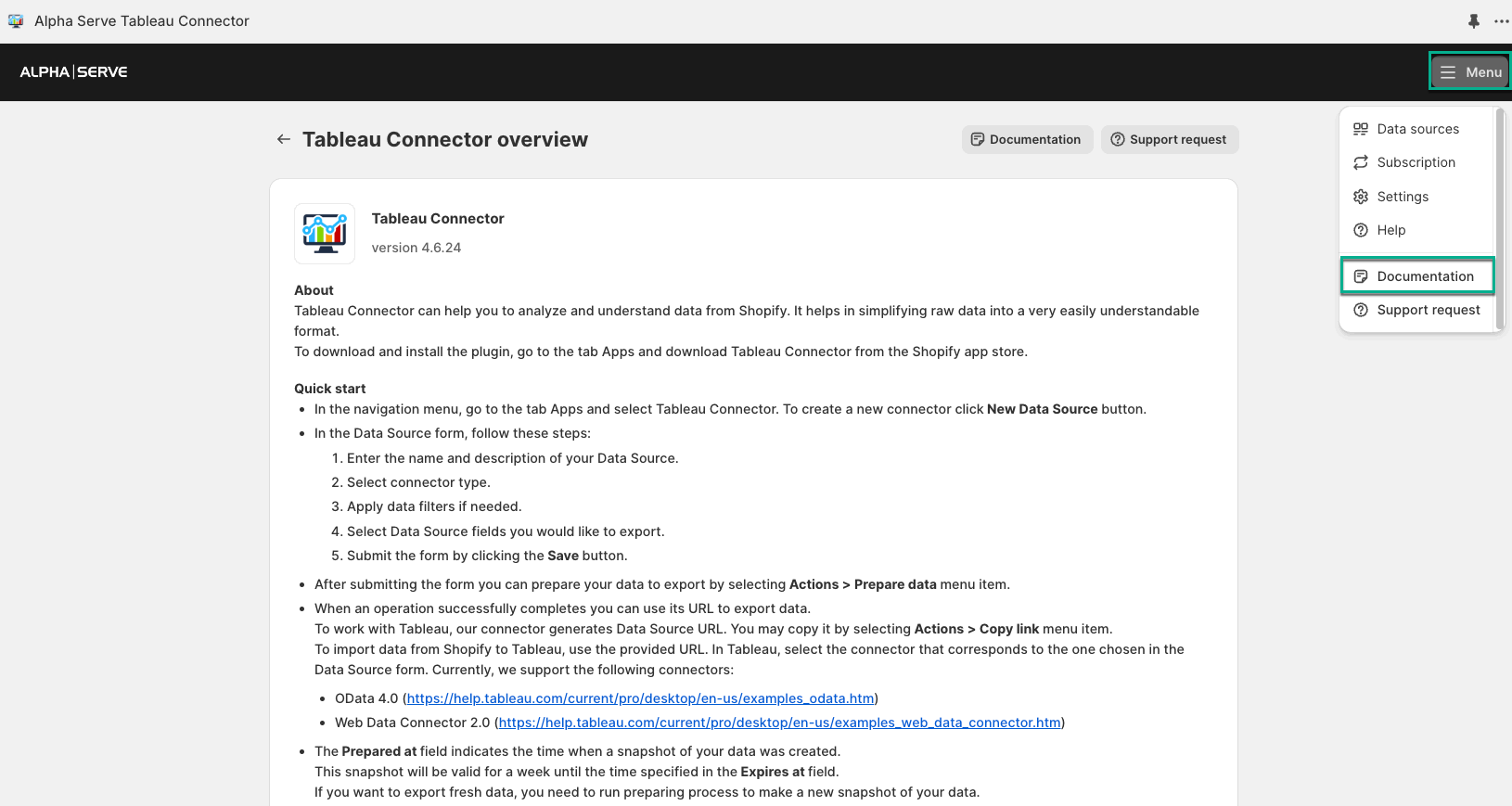The width and height of the screenshot is (1512, 806).
Task: Open the OData 4.0 help link
Action: coord(640,698)
